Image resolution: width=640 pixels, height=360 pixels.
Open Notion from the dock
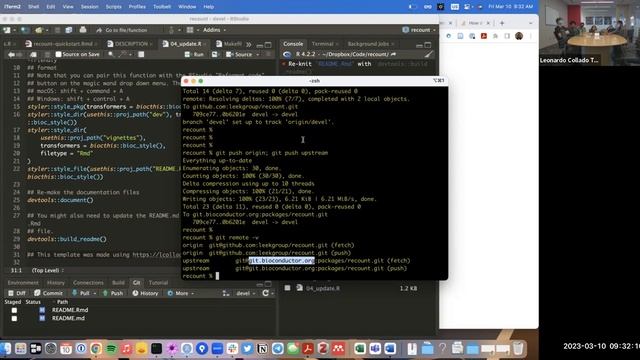coord(262,349)
